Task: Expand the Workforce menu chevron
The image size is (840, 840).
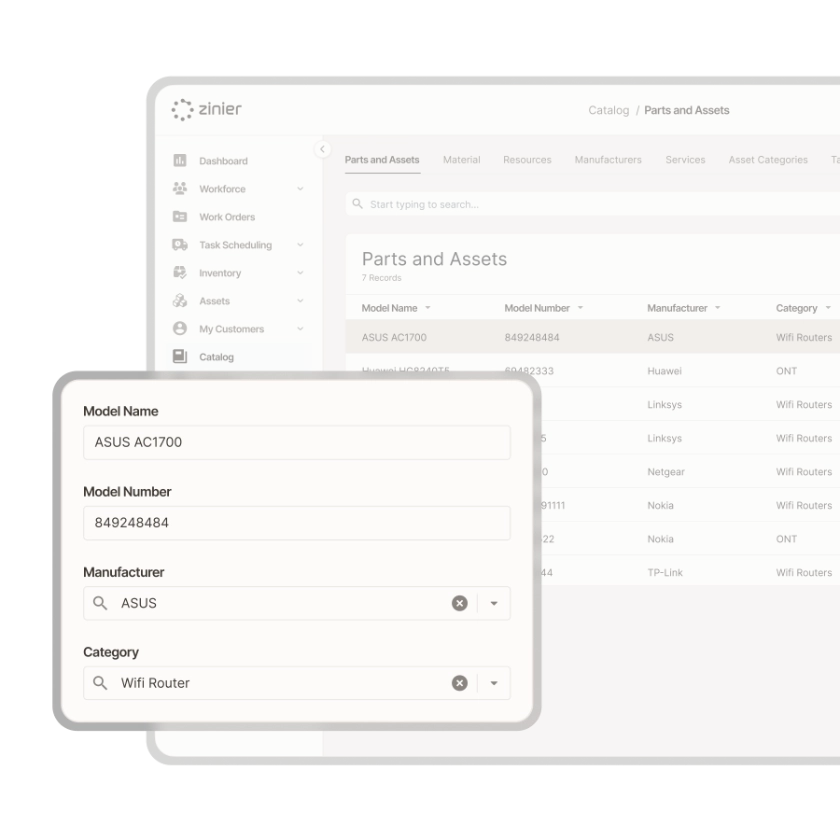Action: pos(300,189)
